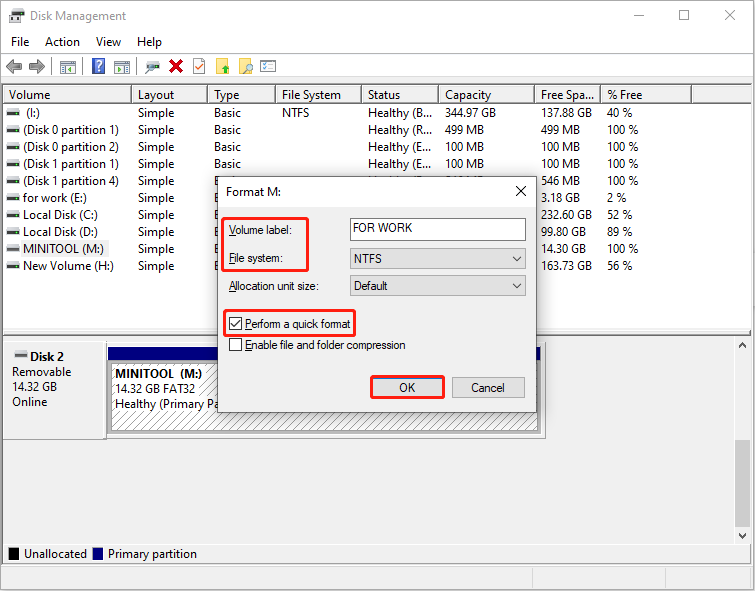This screenshot has width=755, height=591.
Task: Sort by the Status column header
Action: [400, 95]
